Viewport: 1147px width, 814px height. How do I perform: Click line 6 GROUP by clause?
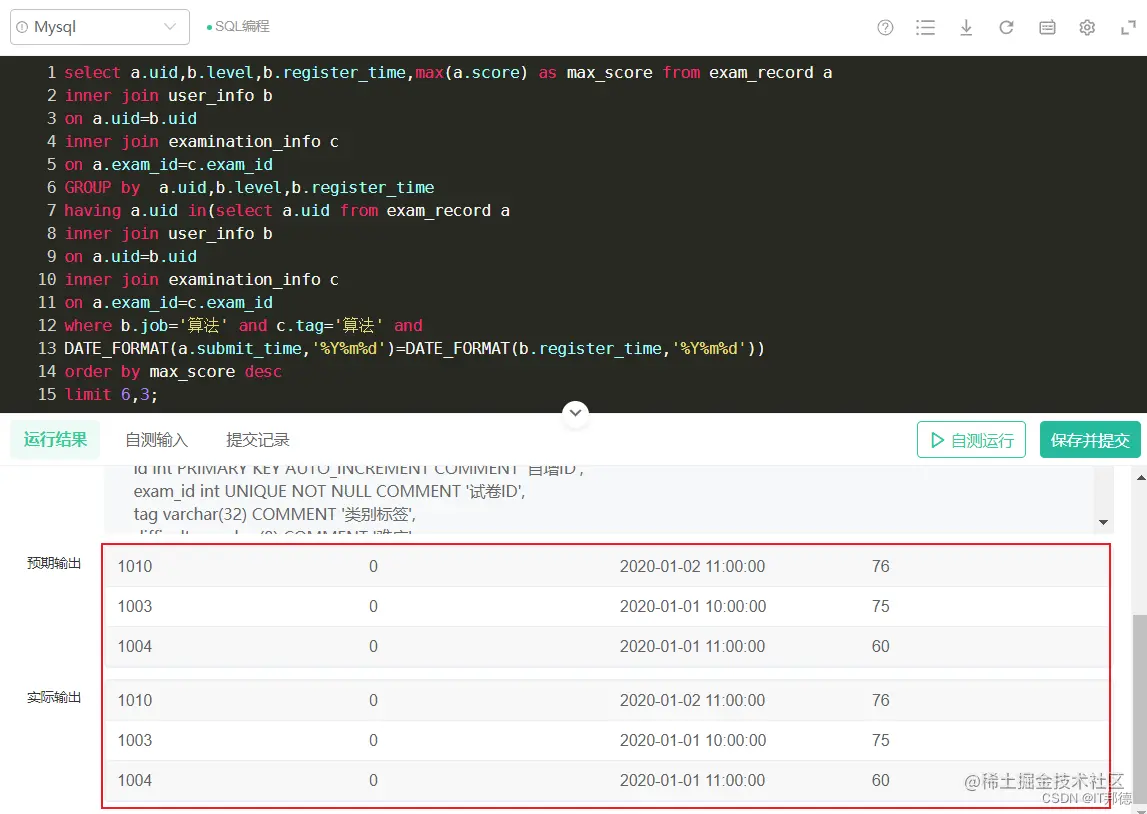point(249,187)
